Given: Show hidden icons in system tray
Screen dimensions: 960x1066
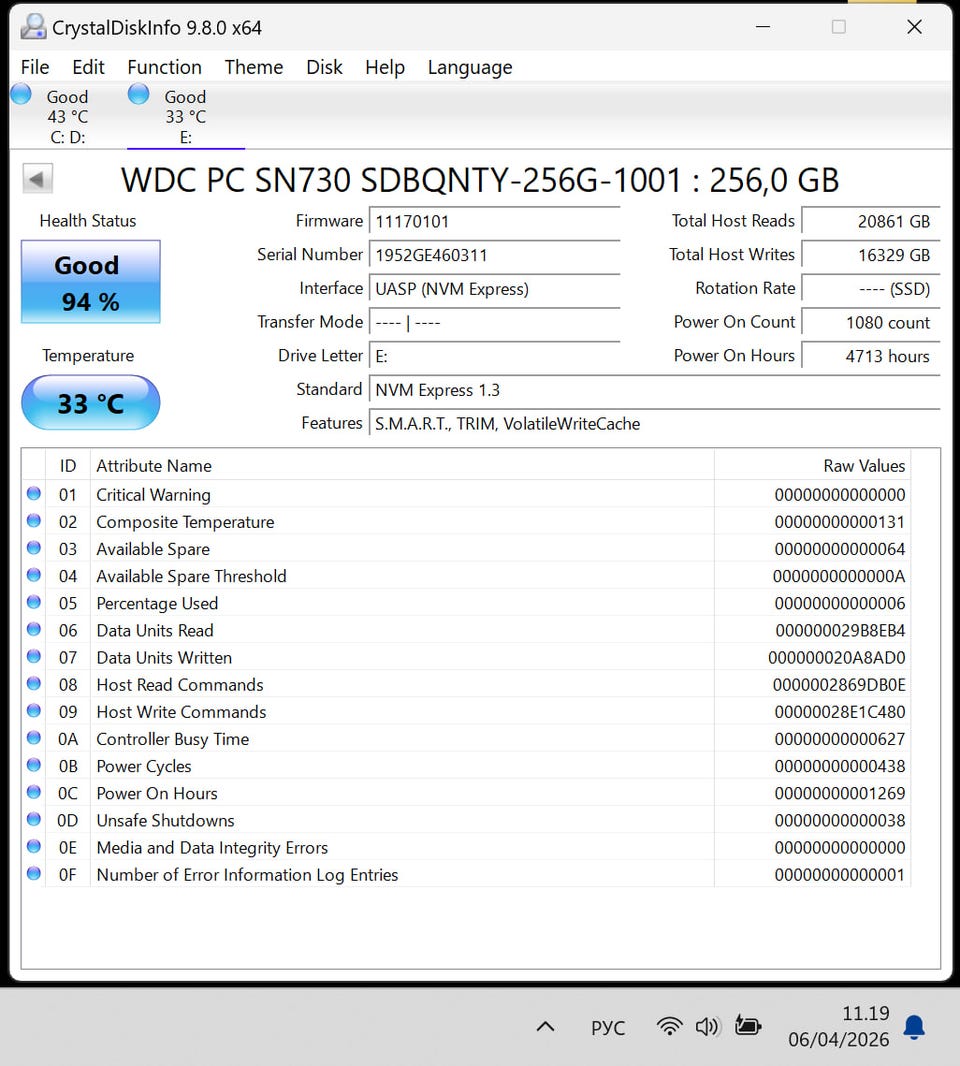Looking at the screenshot, I should pyautogui.click(x=545, y=1027).
